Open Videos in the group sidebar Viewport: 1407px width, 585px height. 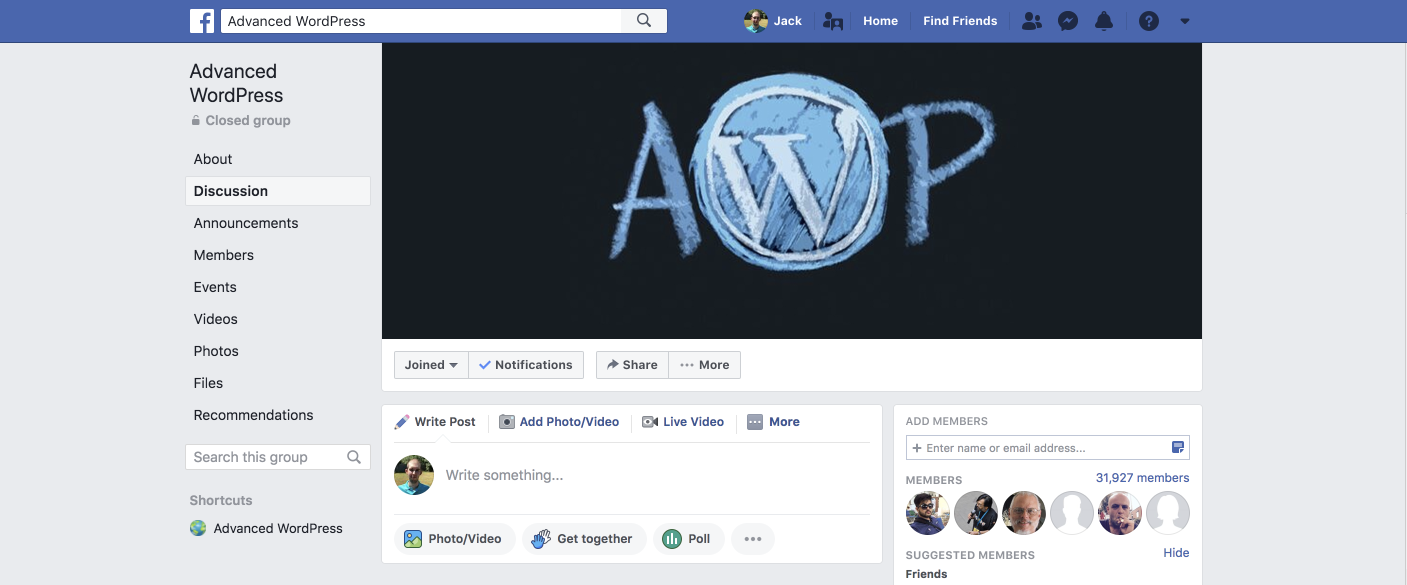(x=216, y=319)
